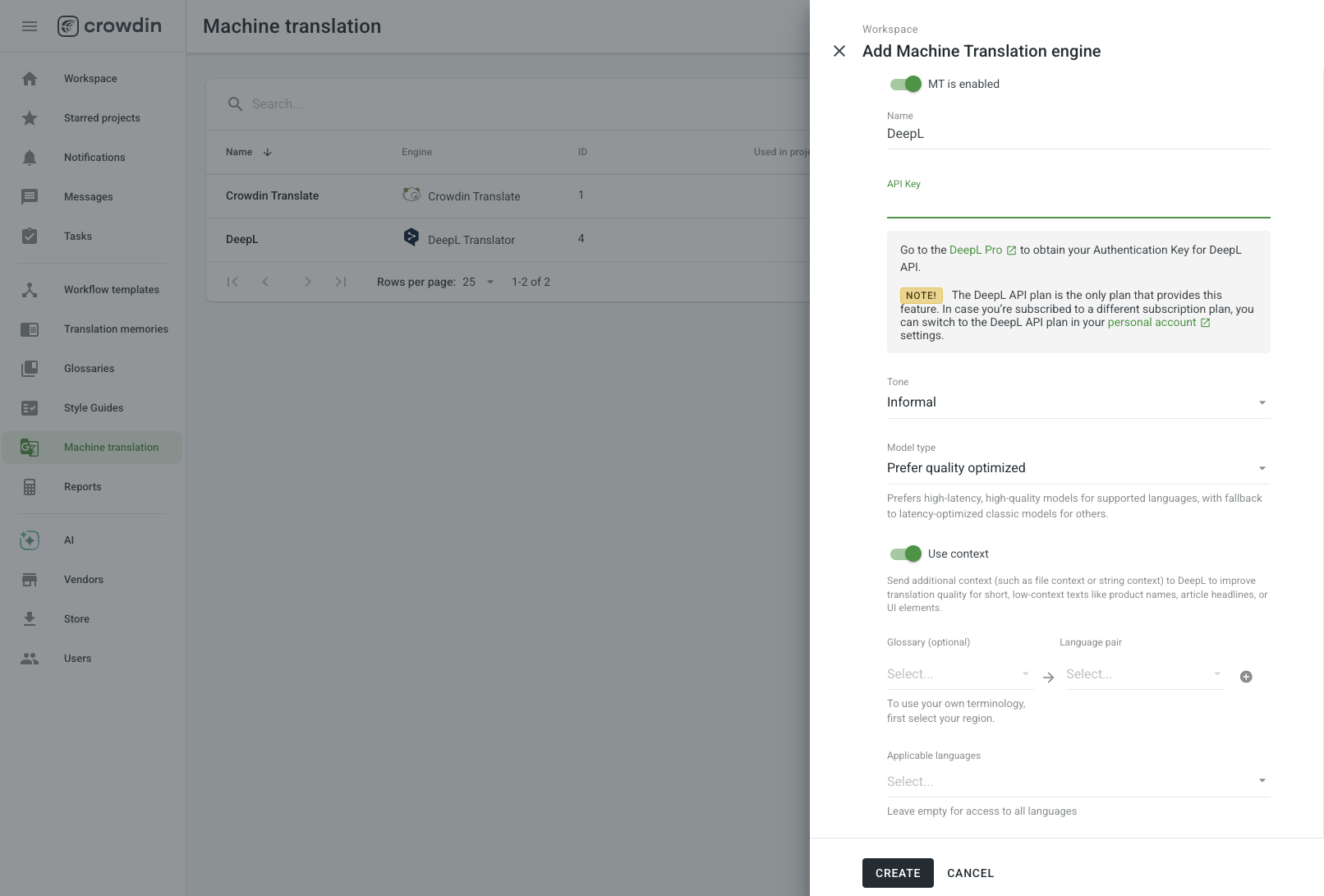Click the Crowdin logo
The height and width of the screenshot is (896, 1324).
(109, 26)
